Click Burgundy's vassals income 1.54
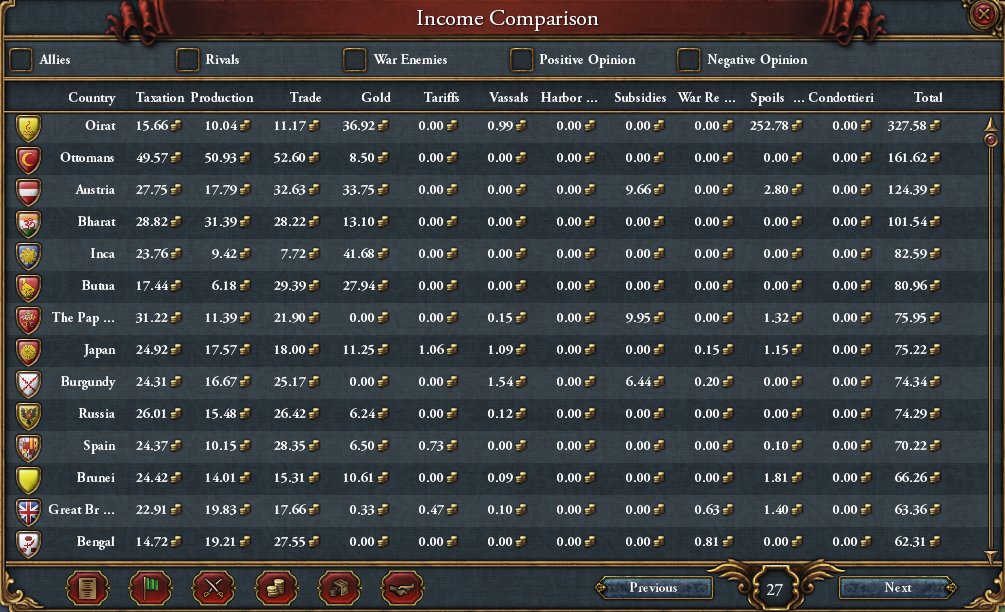Image resolution: width=1005 pixels, height=612 pixels. click(500, 382)
